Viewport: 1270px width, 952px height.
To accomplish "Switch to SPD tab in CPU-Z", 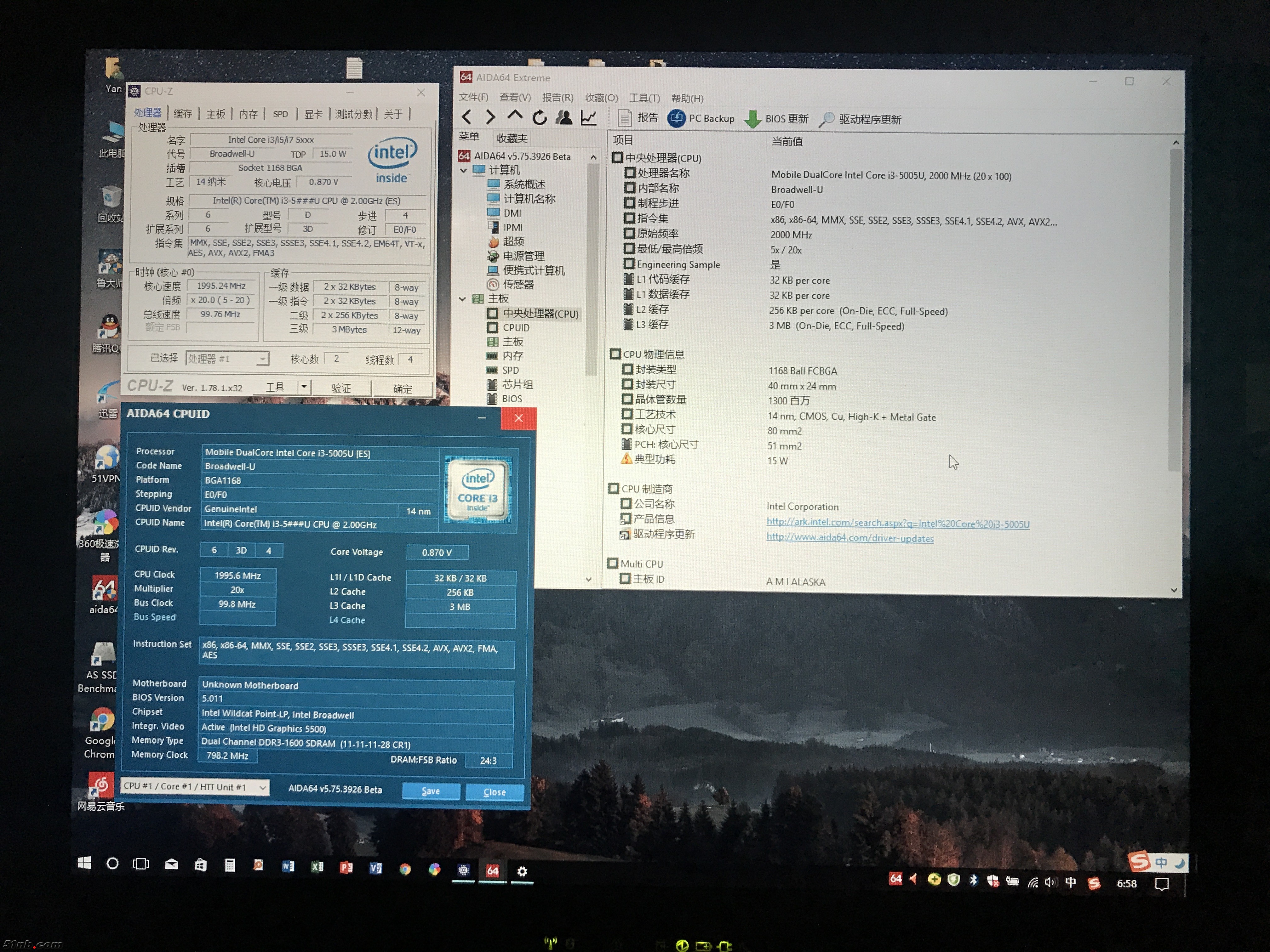I will coord(281,114).
